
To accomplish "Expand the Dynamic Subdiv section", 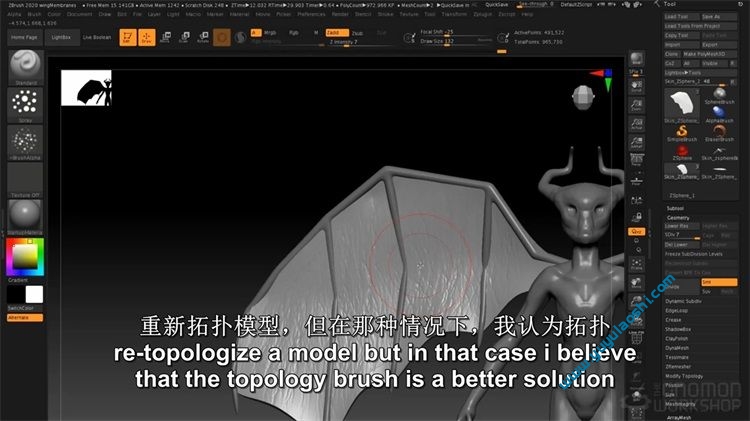I will 683,301.
